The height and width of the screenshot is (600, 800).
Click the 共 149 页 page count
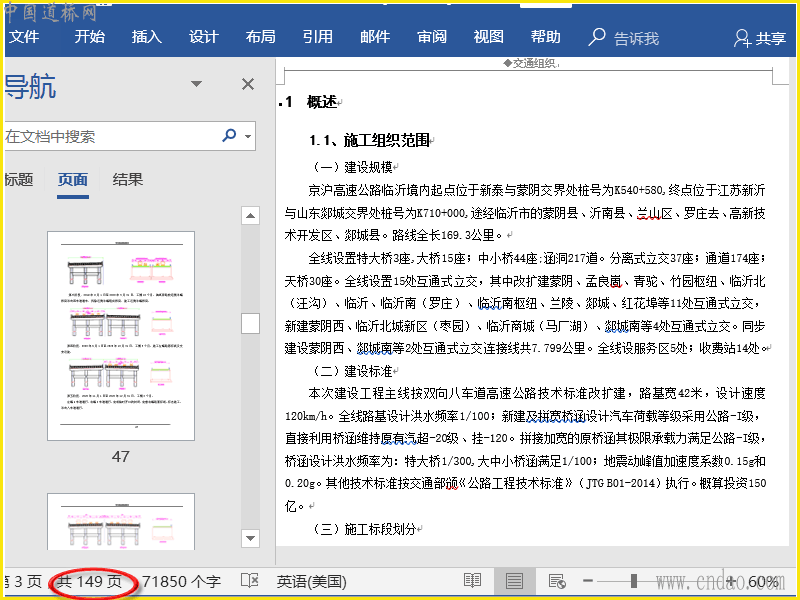[x=90, y=581]
